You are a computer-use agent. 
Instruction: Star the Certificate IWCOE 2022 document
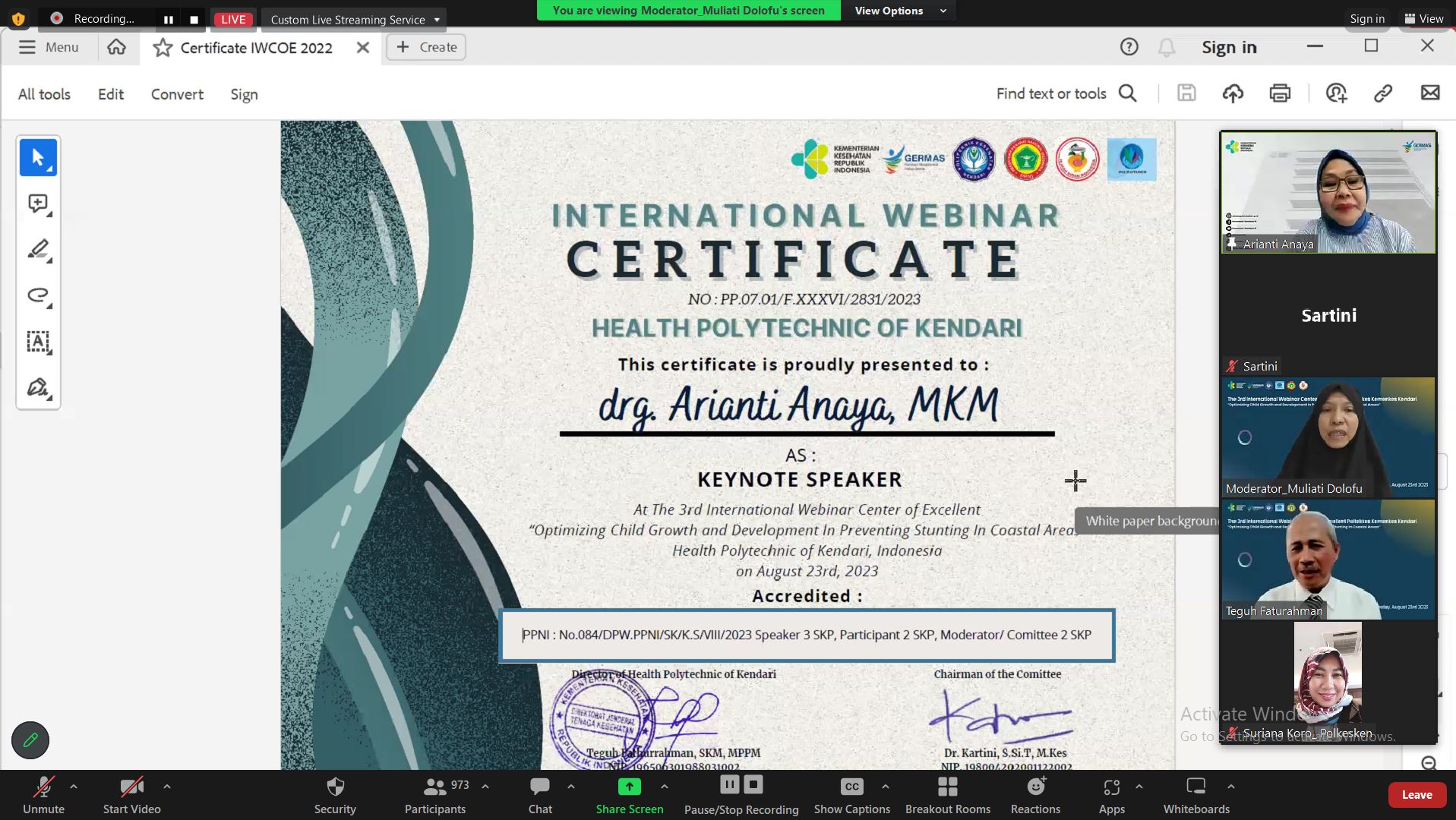[163, 48]
